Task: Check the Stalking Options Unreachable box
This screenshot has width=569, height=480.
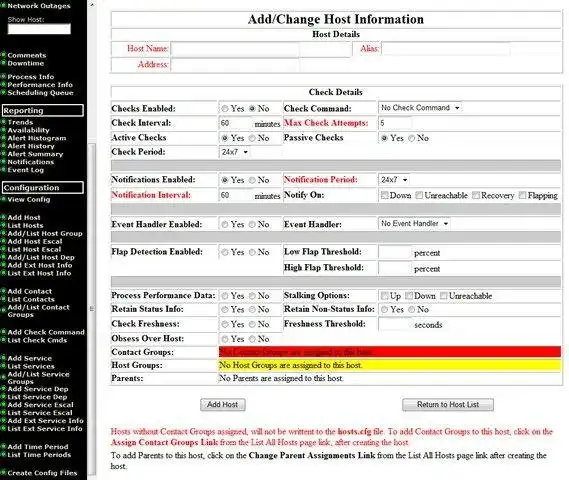Action: pyautogui.click(x=443, y=296)
